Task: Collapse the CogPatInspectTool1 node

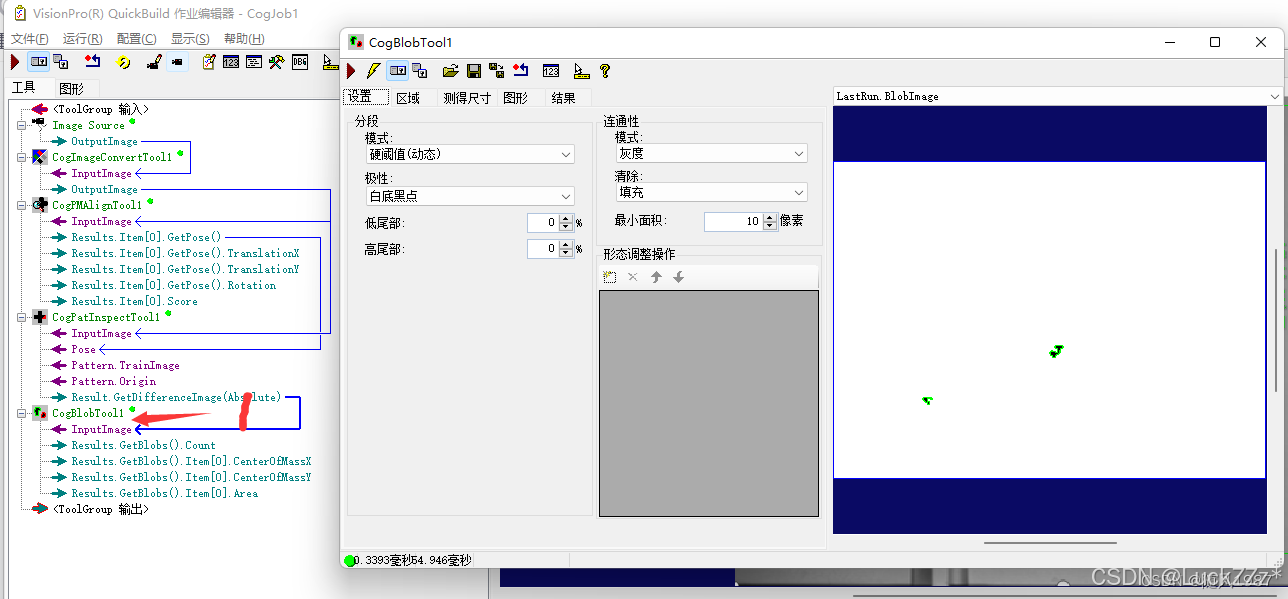Action: pyautogui.click(x=22, y=317)
